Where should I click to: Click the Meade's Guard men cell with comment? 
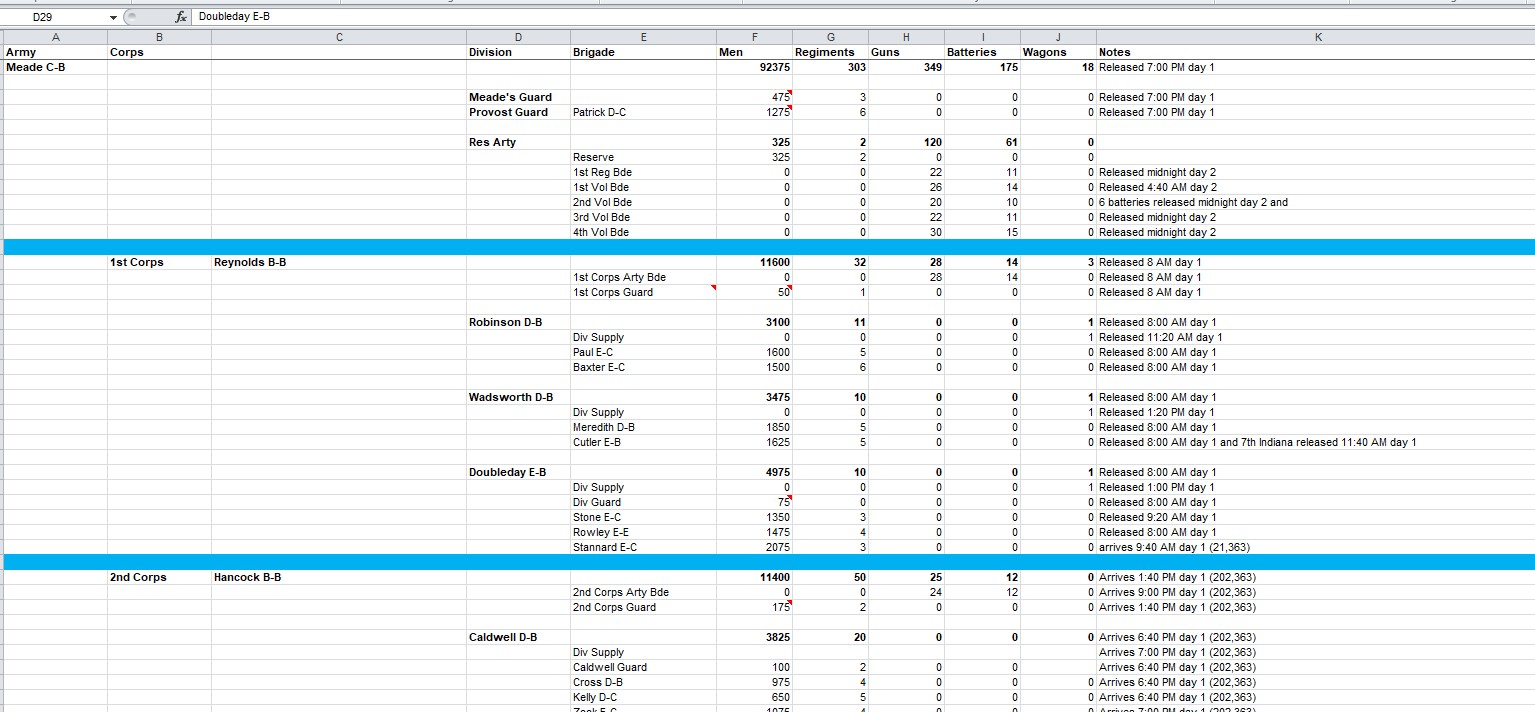click(755, 97)
